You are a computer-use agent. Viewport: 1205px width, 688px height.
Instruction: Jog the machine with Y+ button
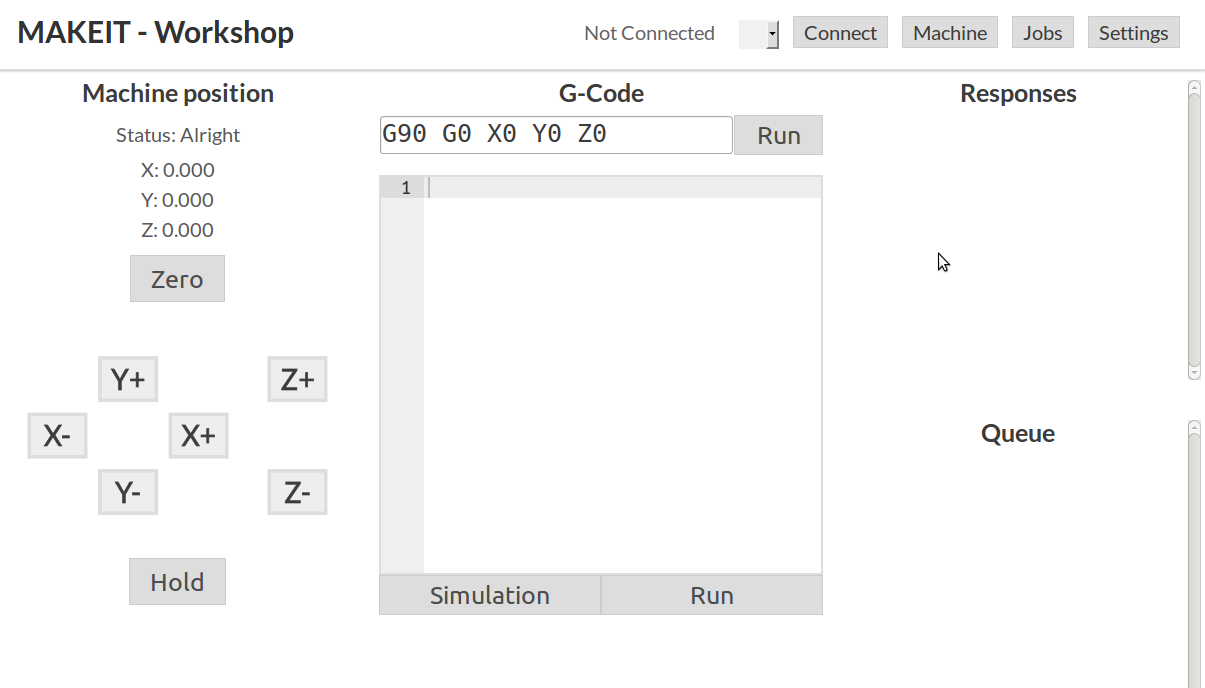coord(128,380)
